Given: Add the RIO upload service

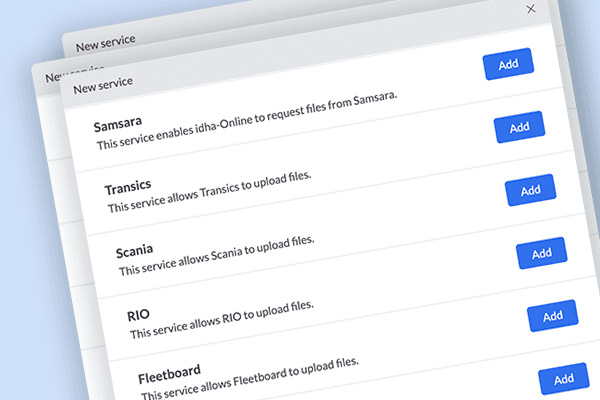Looking at the screenshot, I should point(552,316).
